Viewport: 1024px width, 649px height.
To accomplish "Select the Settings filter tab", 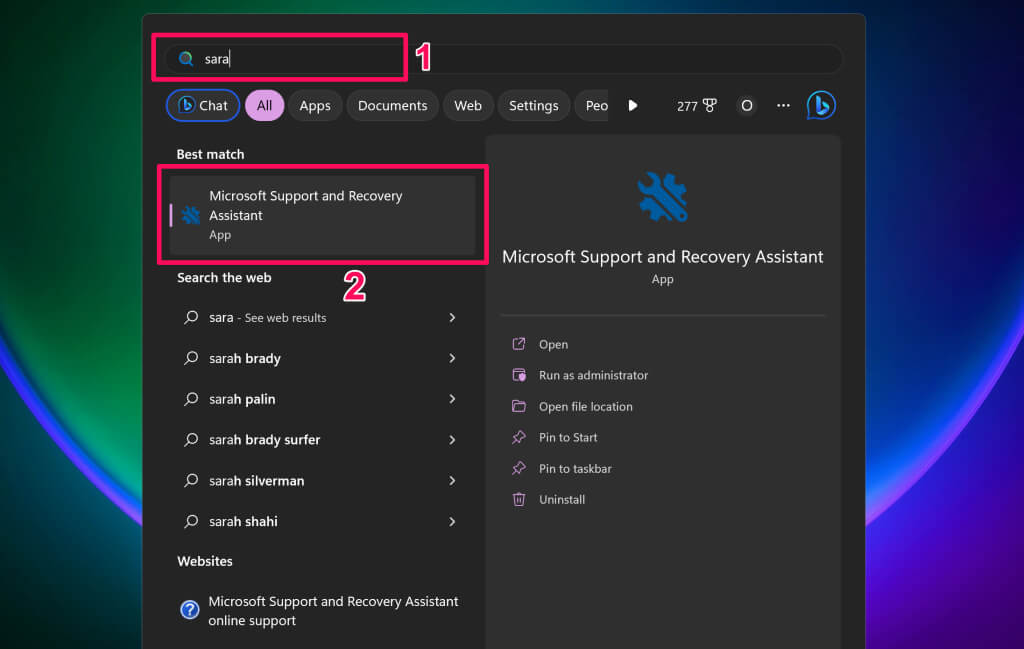I will tap(533, 106).
